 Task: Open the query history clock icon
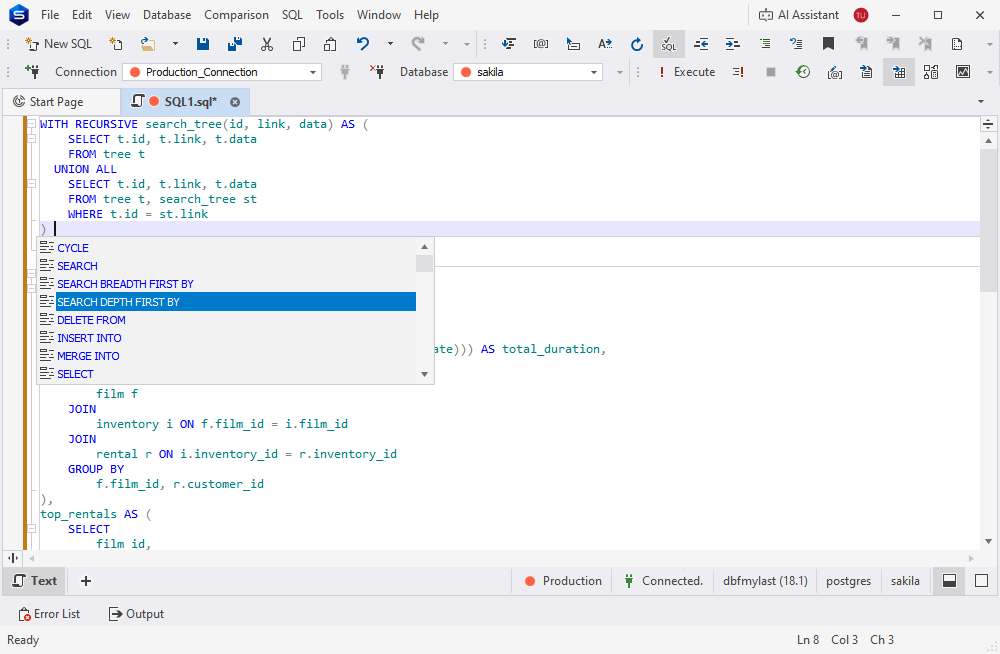(802, 72)
